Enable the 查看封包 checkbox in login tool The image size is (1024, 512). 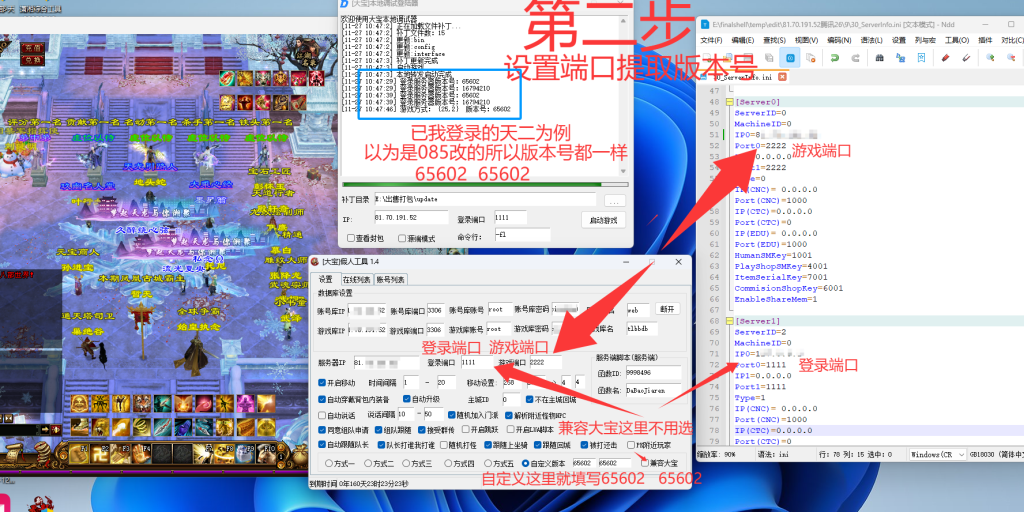point(351,238)
